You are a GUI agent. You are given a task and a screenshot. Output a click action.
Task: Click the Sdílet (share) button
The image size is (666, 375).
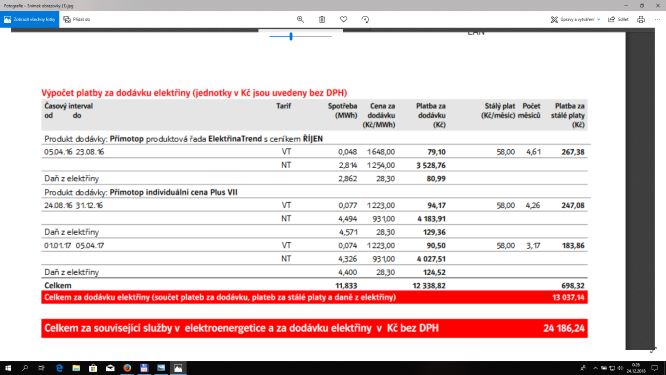[x=618, y=20]
